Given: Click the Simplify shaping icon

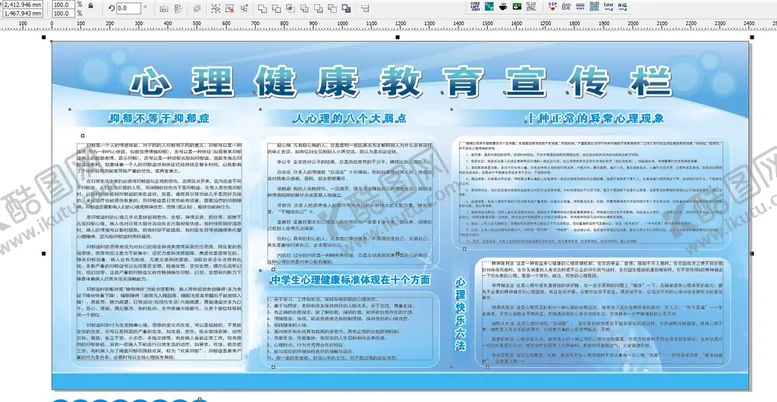Looking at the screenshot, I should 304,8.
